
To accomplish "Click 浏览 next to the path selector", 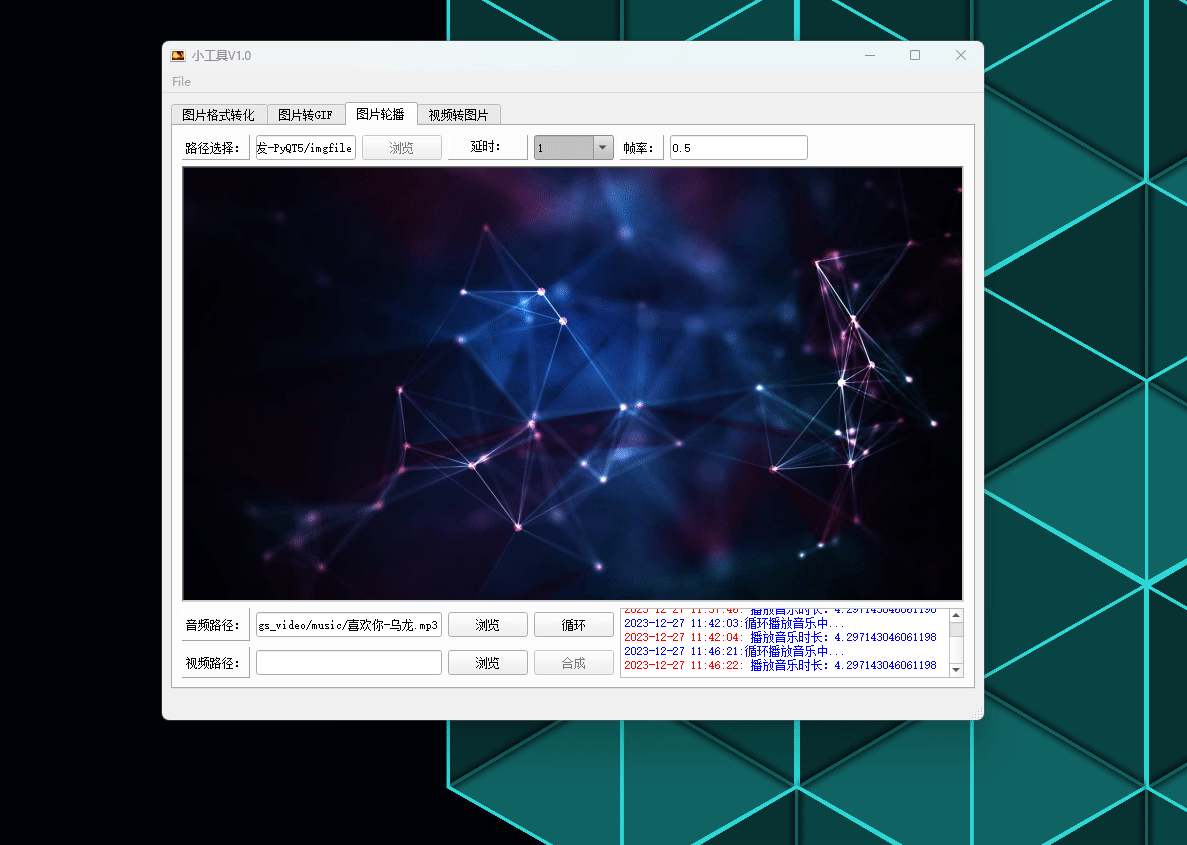I will pos(401,147).
